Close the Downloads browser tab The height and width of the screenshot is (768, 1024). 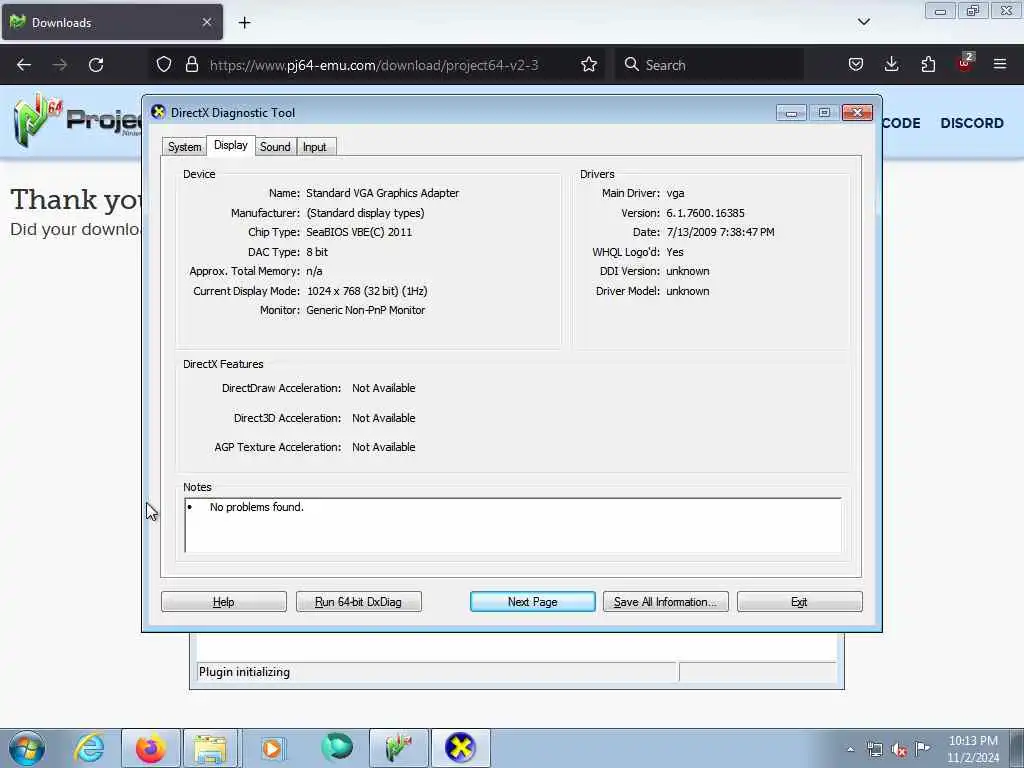click(206, 22)
